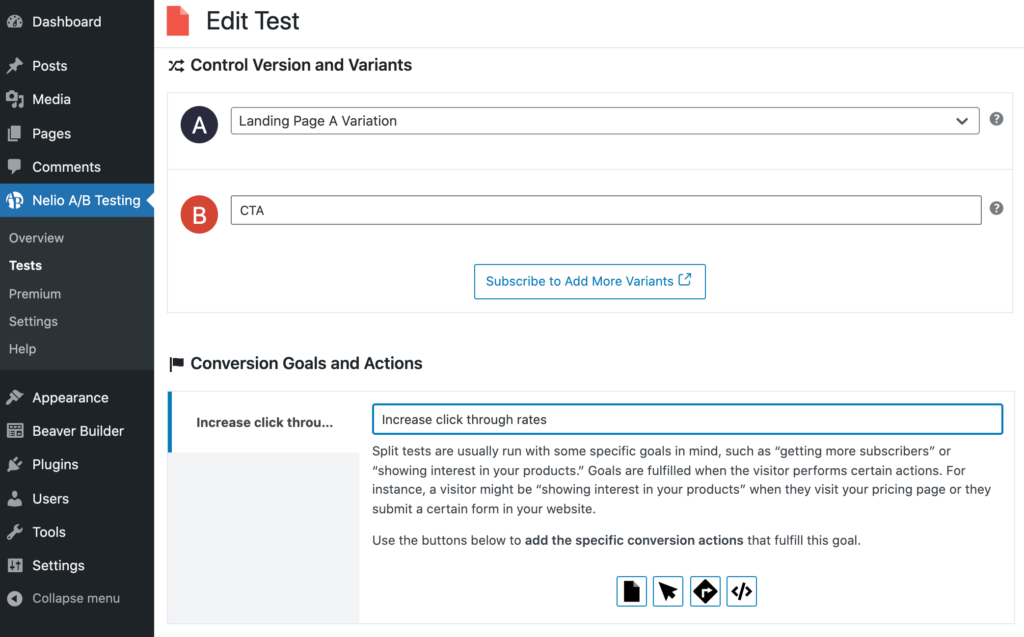Go to the Nelio Overview page
The width and height of the screenshot is (1024, 637).
(36, 237)
